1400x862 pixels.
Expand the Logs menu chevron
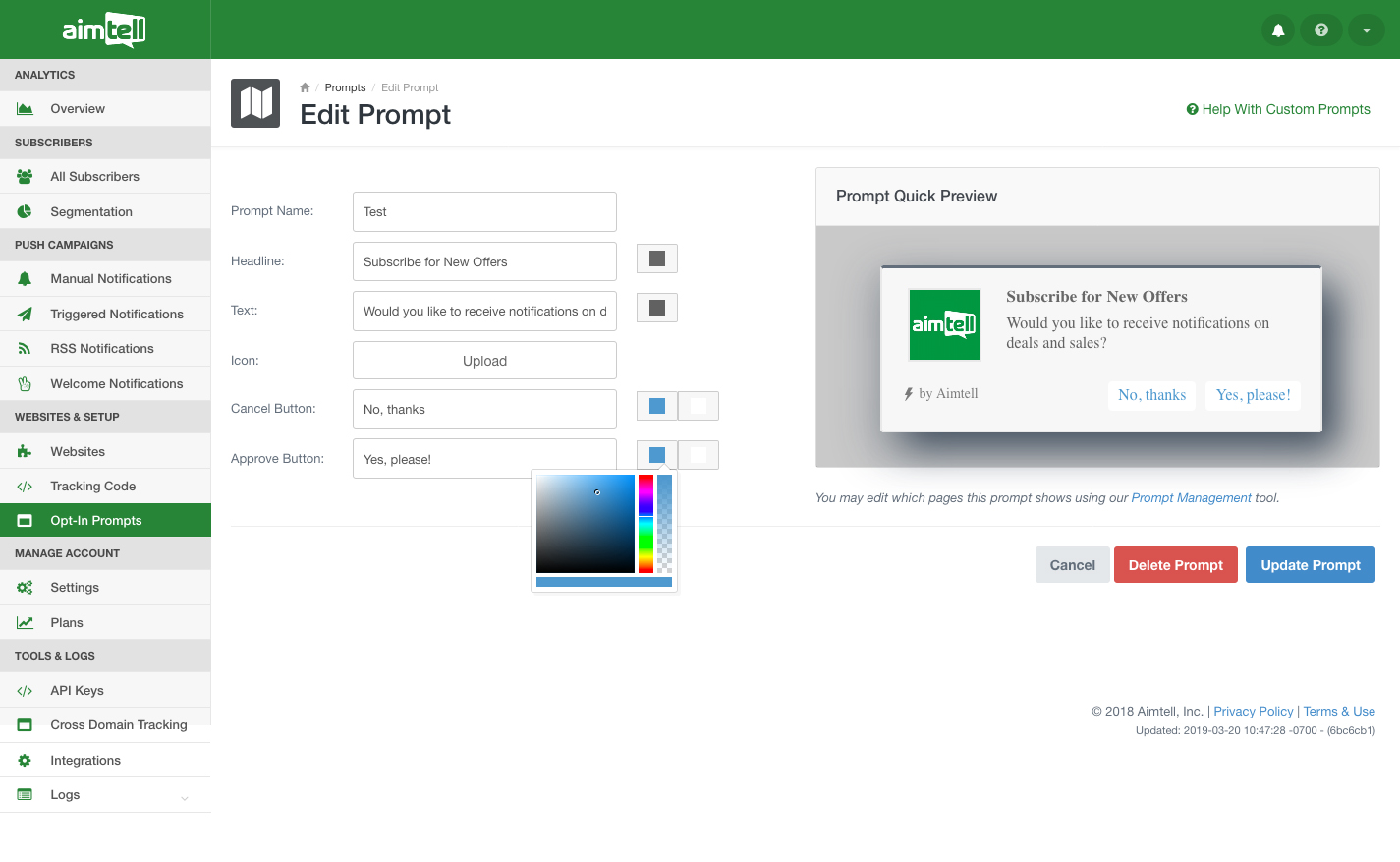[x=185, y=798]
